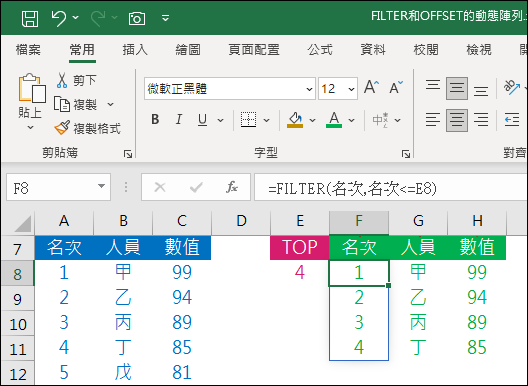Cut selection with 剪下
Screen dimensions: 528x386
point(76,80)
